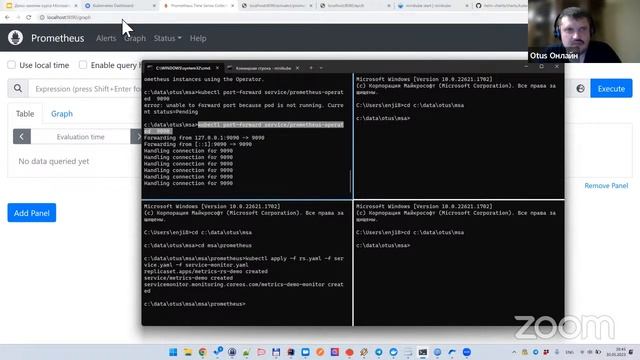Focus the bottom-left prometheus terminal pane
640x360 pixels.
247,263
